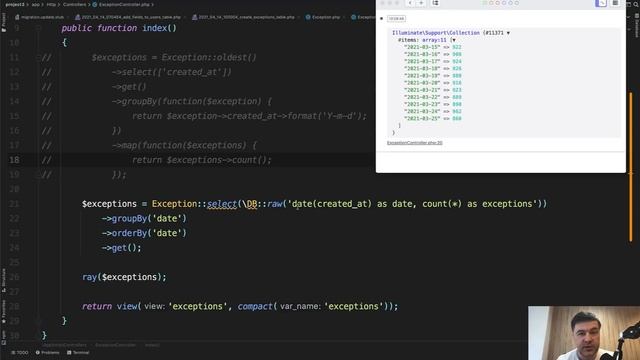
Task: Click ->orderBy('date') on line 23
Action: click(144, 233)
